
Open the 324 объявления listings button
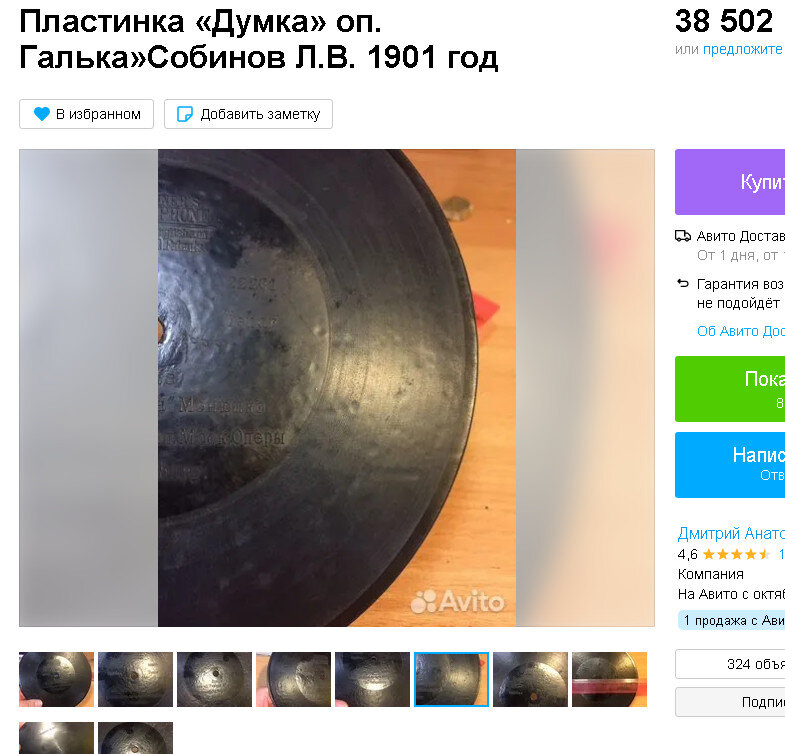(x=730, y=664)
